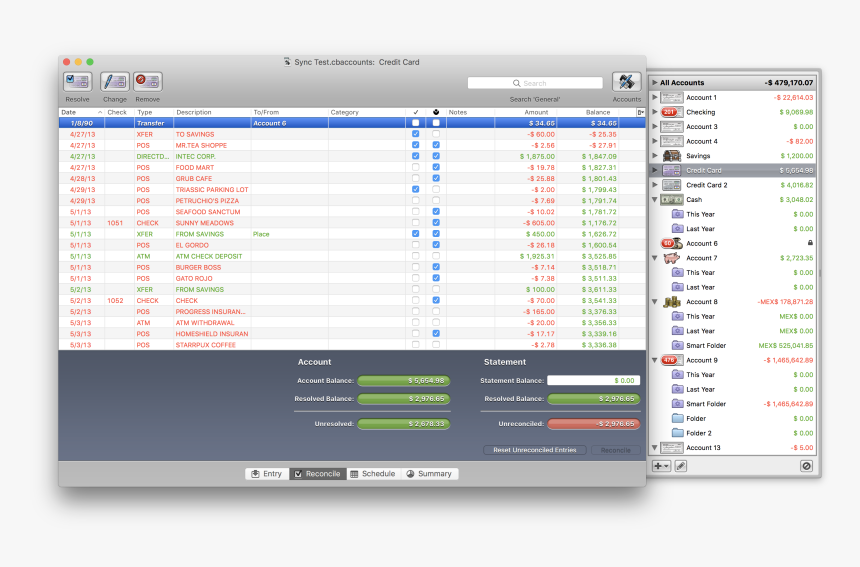Click the Credit Card 2 icon
Viewport: 860px width, 567px height.
tap(671, 185)
